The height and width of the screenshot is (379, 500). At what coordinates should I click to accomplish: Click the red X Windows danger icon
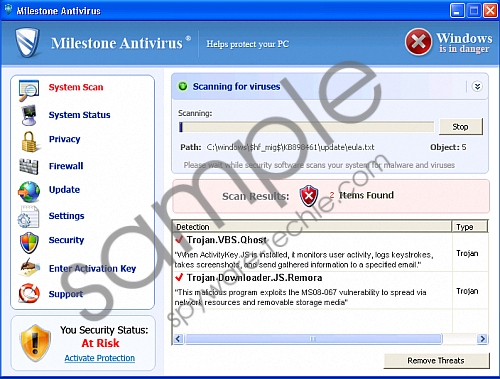click(x=418, y=42)
